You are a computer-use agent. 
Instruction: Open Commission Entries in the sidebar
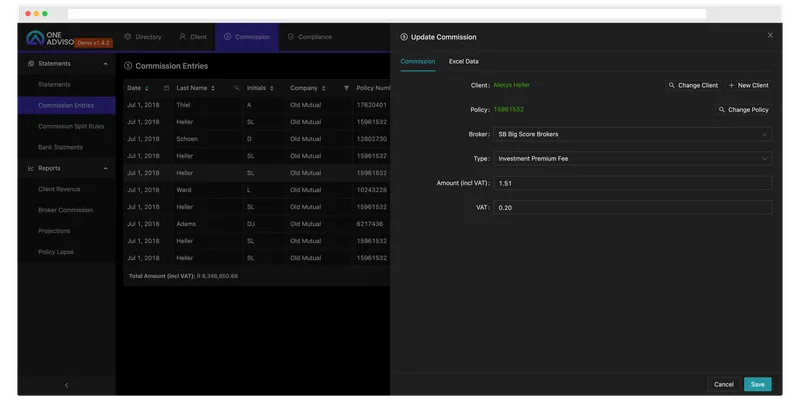click(67, 106)
